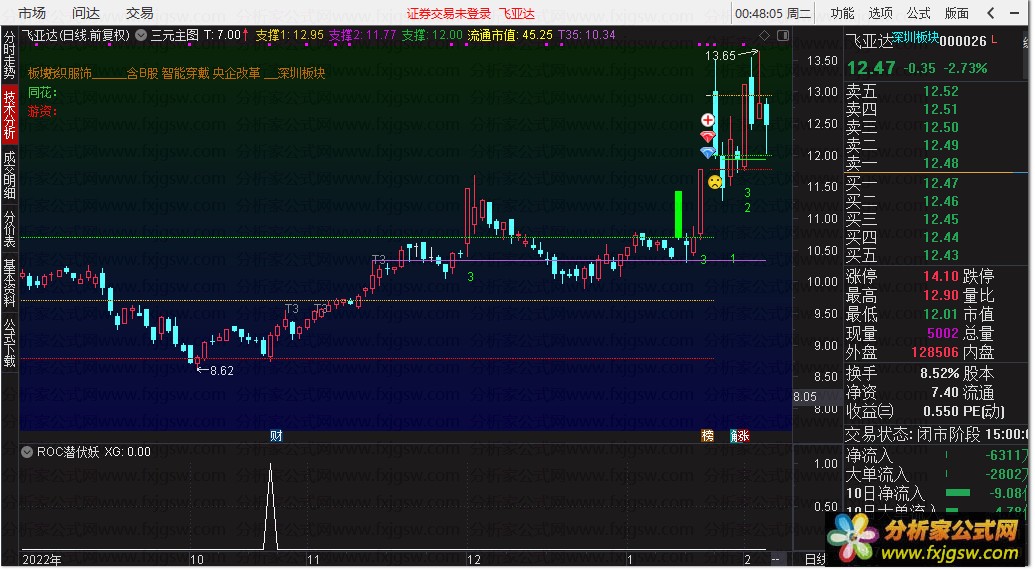
Task: Open the 交易 menu
Action: coord(139,13)
